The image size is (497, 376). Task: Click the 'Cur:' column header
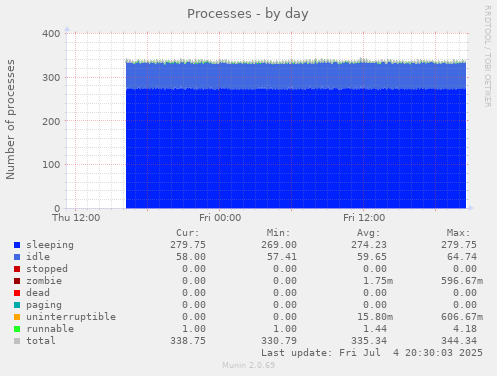click(x=188, y=233)
